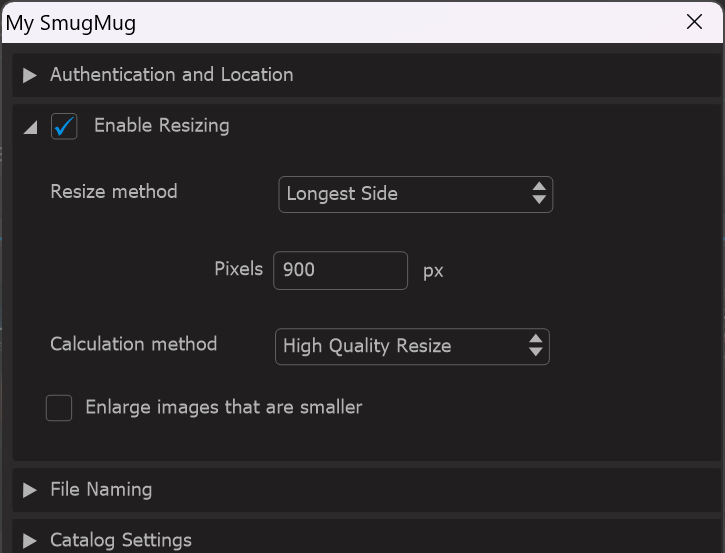The width and height of the screenshot is (725, 553).
Task: Click the My SmugMug window title
Action: point(71,23)
